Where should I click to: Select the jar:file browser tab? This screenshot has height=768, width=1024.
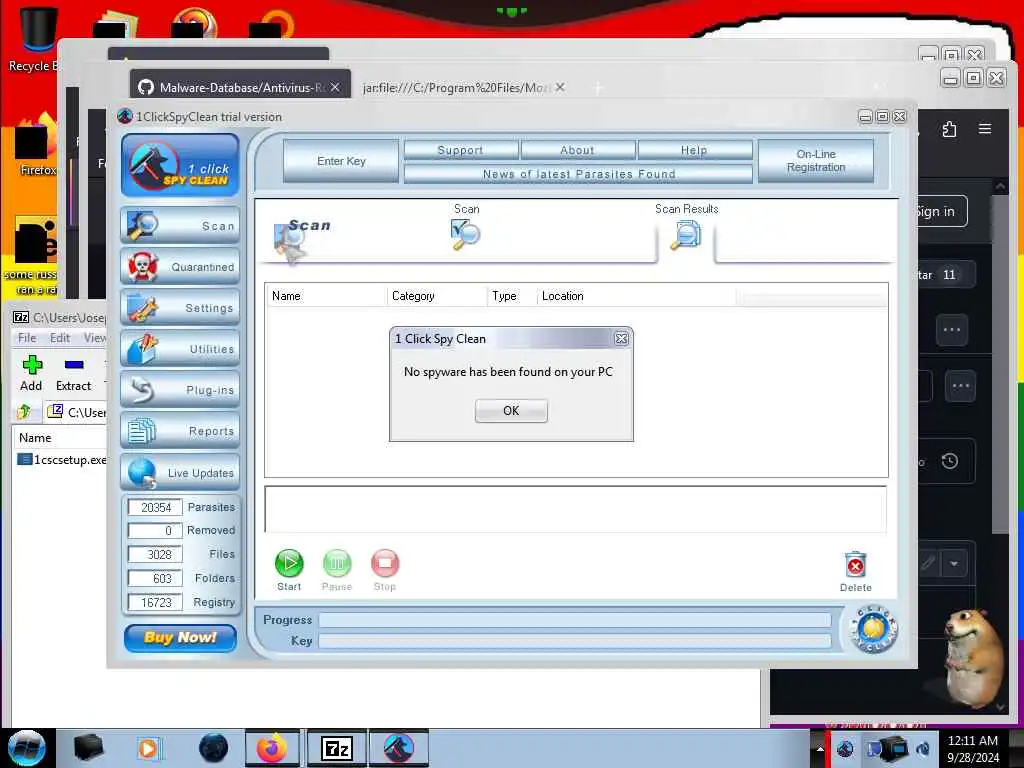[457, 87]
